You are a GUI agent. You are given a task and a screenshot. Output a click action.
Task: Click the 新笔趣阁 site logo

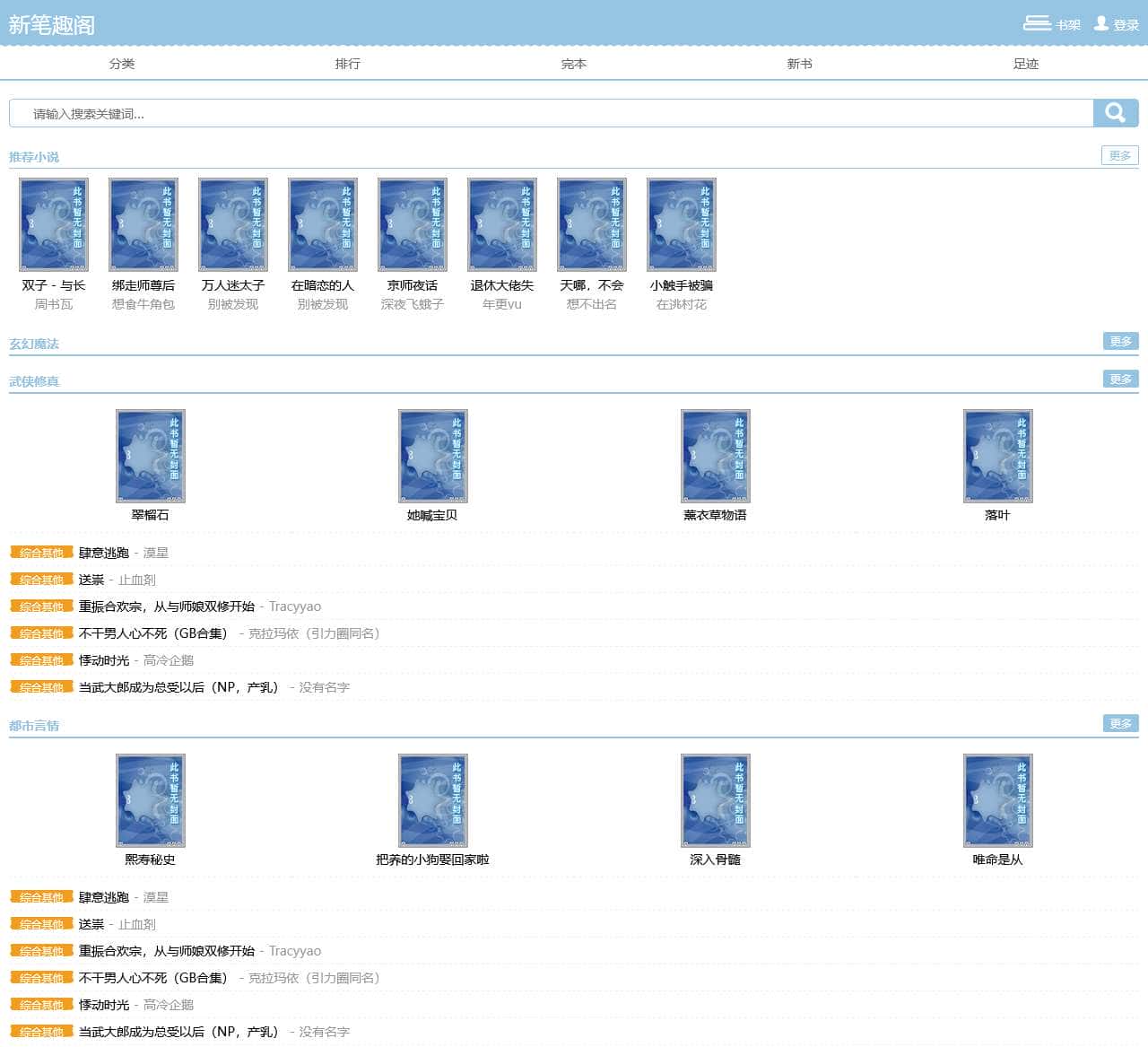(52, 25)
